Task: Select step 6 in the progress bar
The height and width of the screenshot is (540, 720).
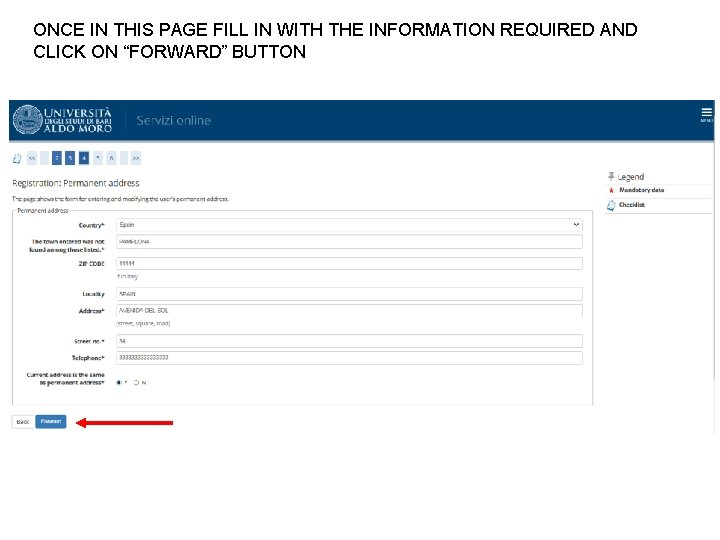Action: click(111, 158)
